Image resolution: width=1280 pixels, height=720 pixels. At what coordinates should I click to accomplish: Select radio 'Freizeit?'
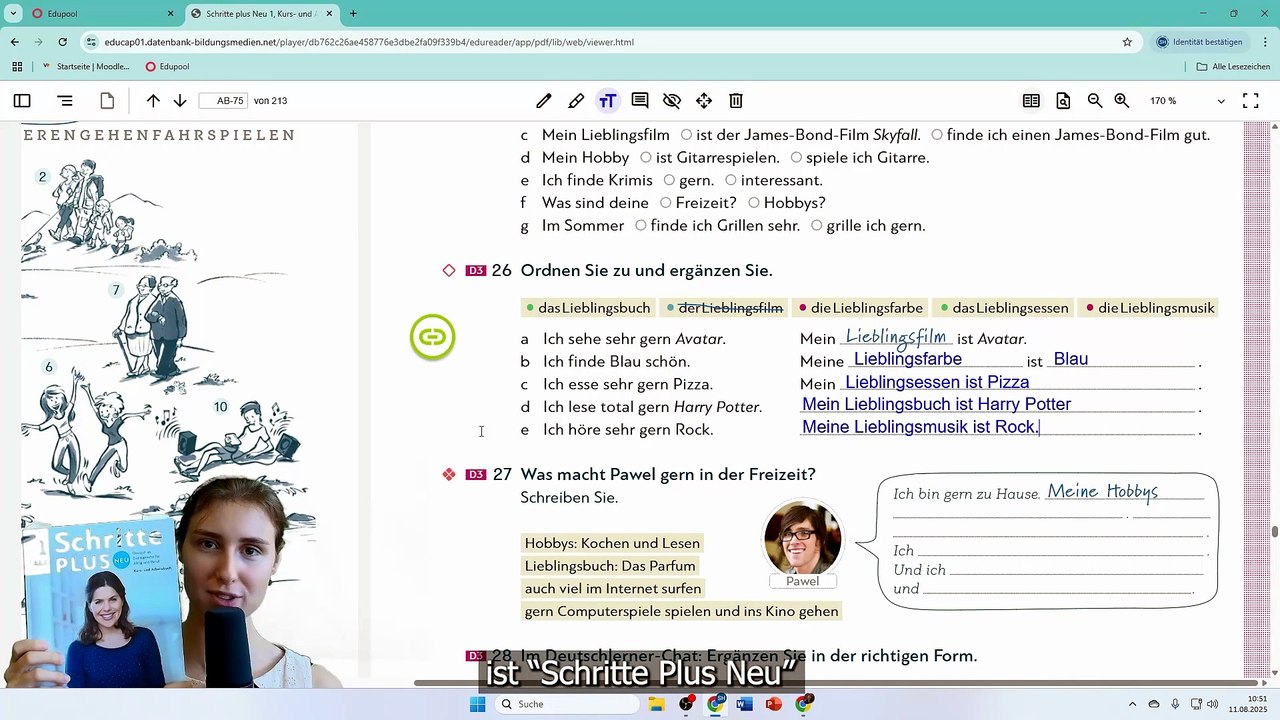point(665,203)
